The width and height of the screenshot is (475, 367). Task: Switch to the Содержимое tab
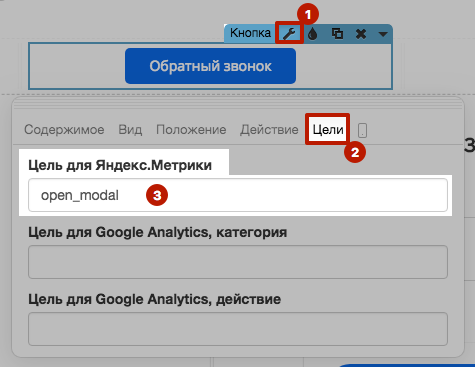tap(64, 129)
